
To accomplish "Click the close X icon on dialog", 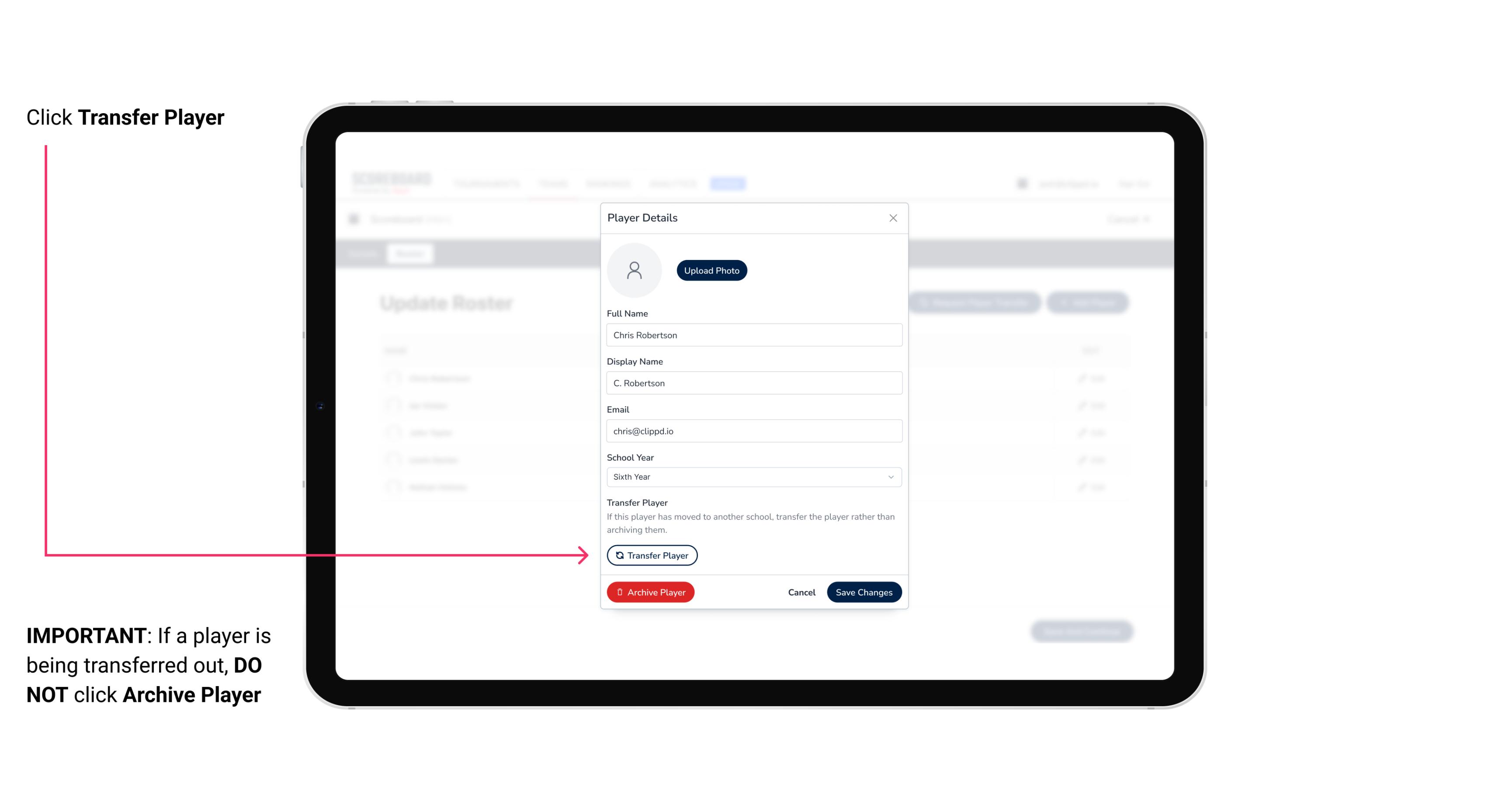I will (x=893, y=218).
